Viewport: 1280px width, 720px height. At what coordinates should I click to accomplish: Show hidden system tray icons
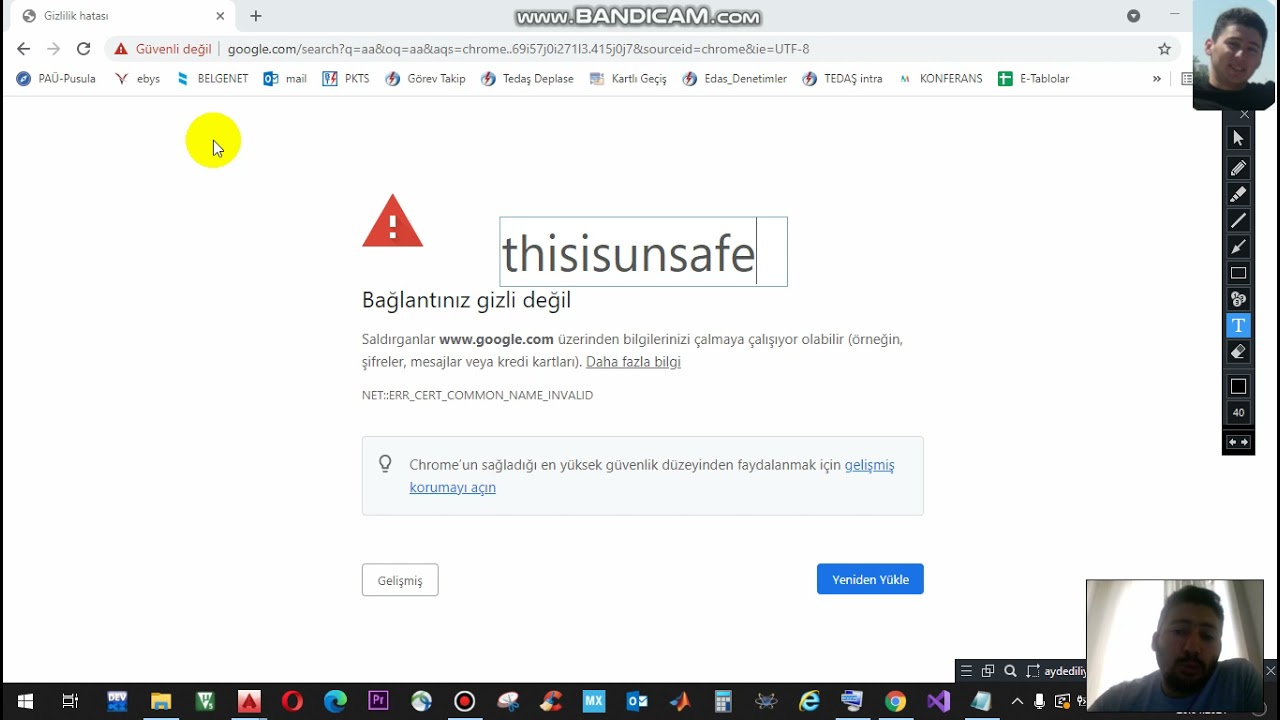(1018, 701)
